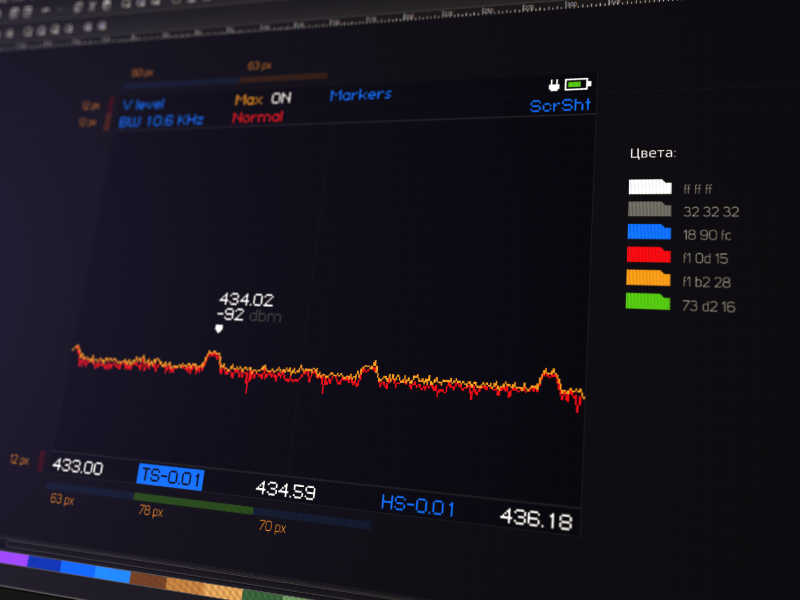800x600 pixels.
Task: Select the 434.59 center frequency value
Action: pyautogui.click(x=285, y=491)
